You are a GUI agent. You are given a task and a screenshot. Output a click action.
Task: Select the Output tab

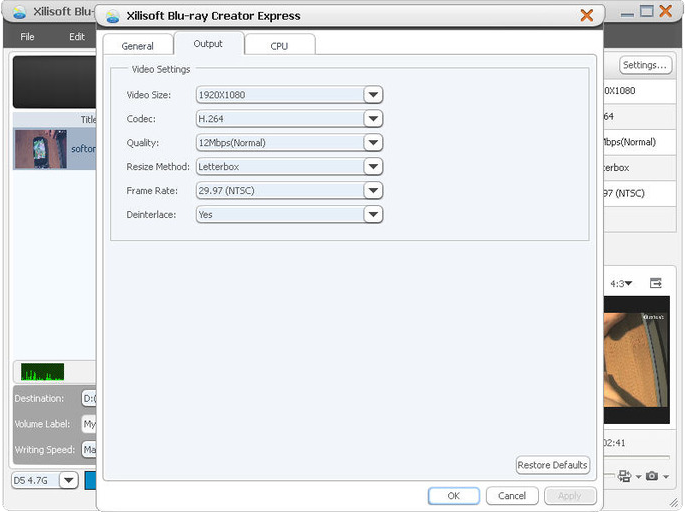(208, 43)
